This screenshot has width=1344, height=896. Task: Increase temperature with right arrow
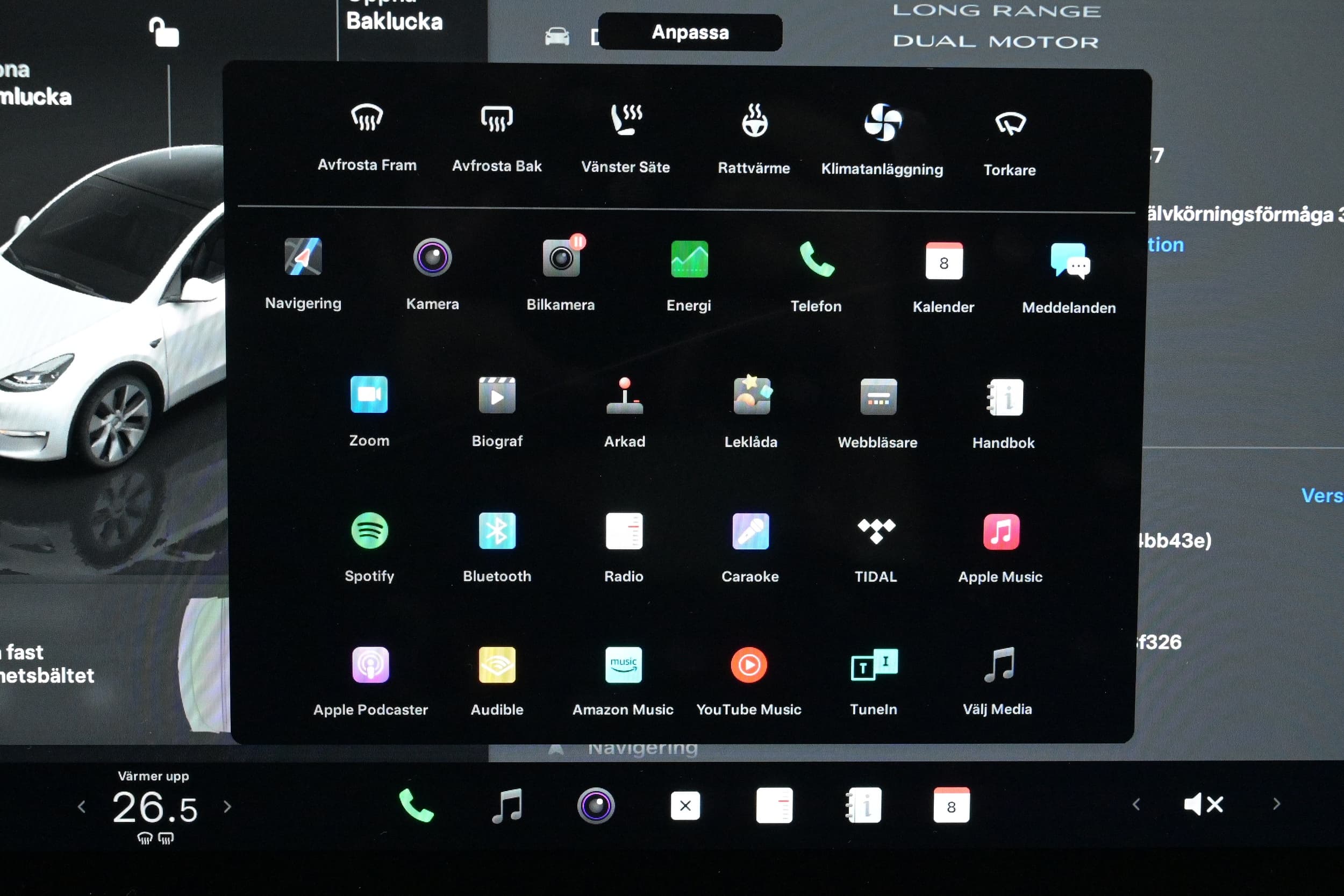point(227,806)
